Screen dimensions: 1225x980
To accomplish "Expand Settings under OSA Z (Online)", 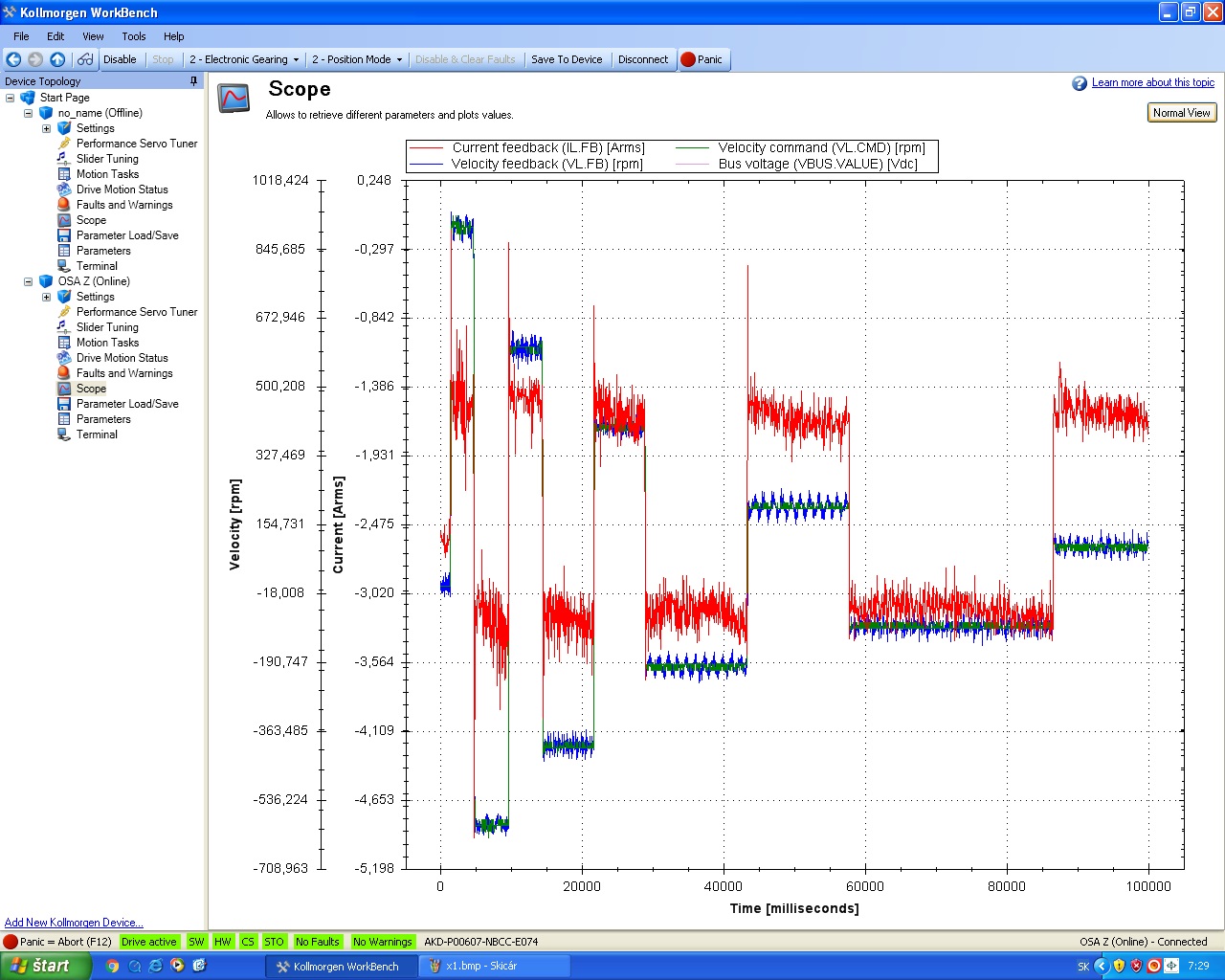I will point(46,297).
